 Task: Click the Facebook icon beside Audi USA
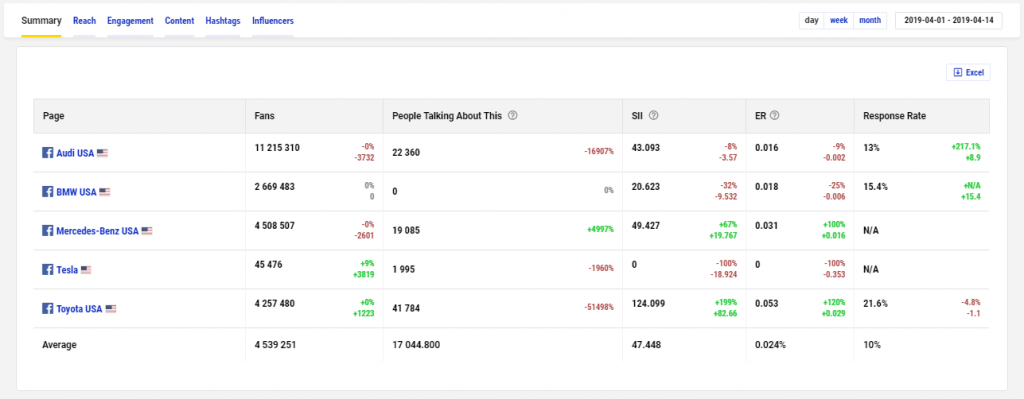point(48,153)
